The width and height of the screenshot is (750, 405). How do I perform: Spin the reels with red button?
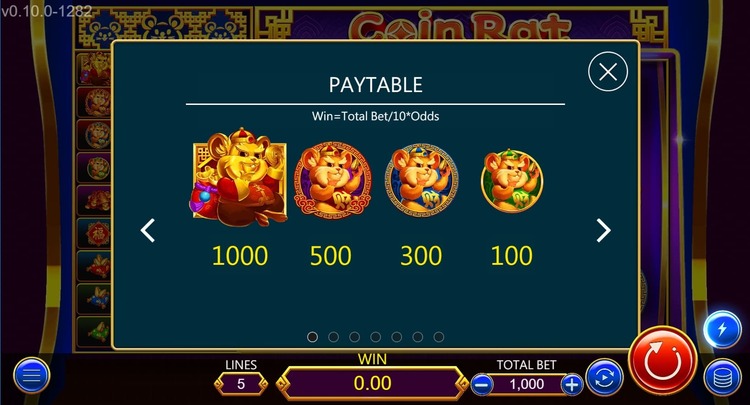click(662, 362)
